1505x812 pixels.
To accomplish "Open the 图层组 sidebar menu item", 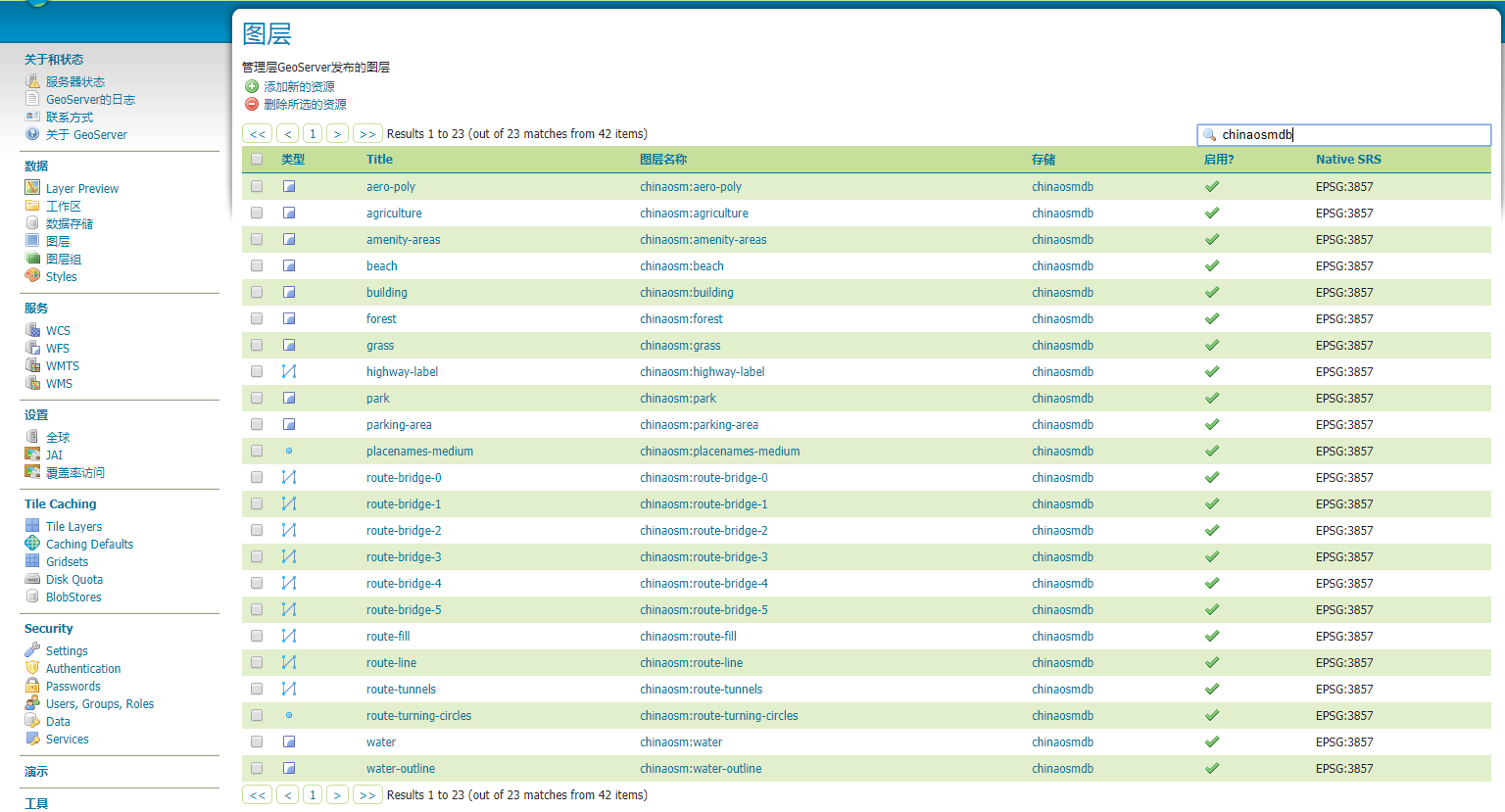I will [x=64, y=259].
